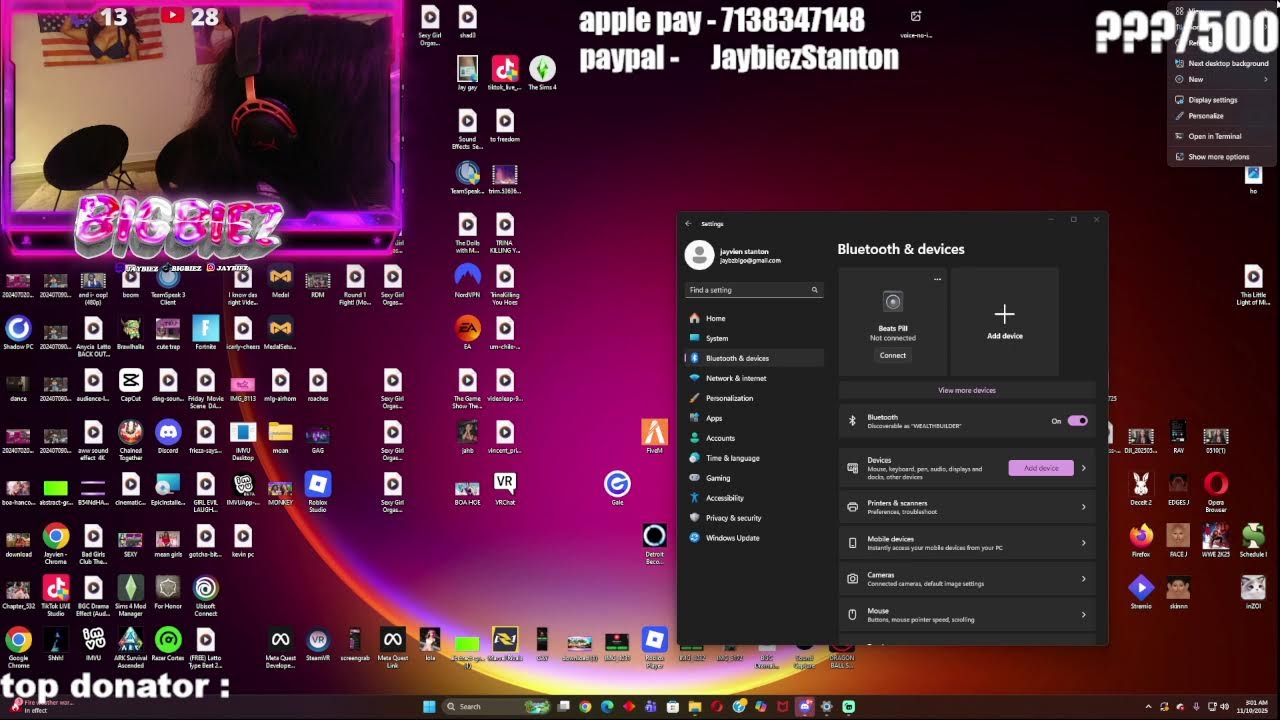Select Open in Terminal from context menu
Viewport: 1280px width, 720px height.
pyautogui.click(x=1214, y=136)
